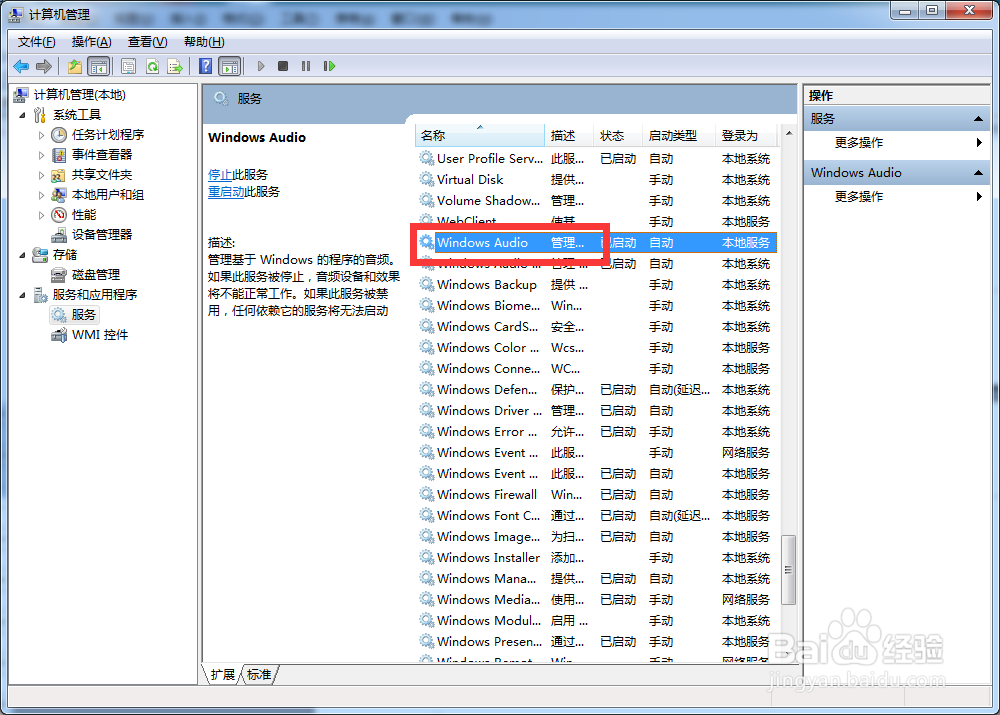Click the services list scrollbar thumb
1000x715 pixels.
click(x=788, y=570)
